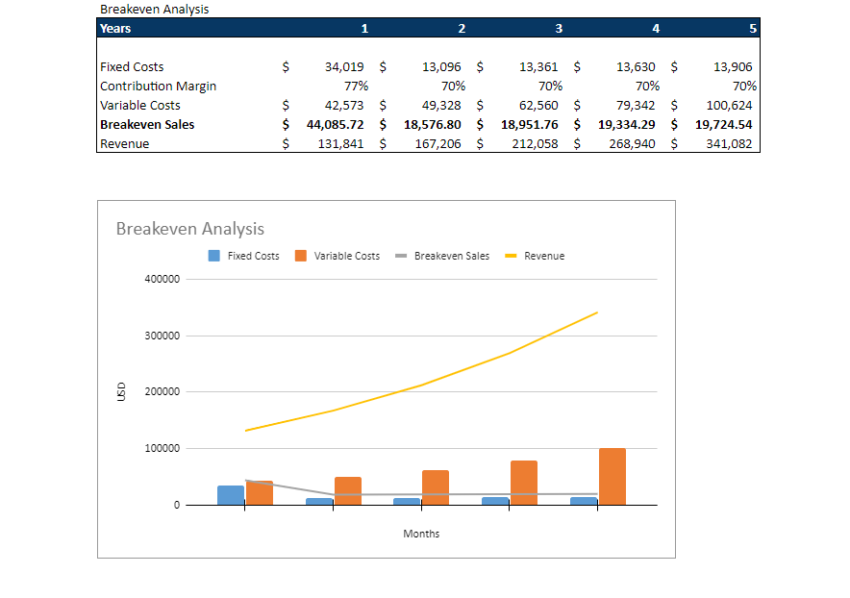Click the Months horizontal axis label

point(421,534)
